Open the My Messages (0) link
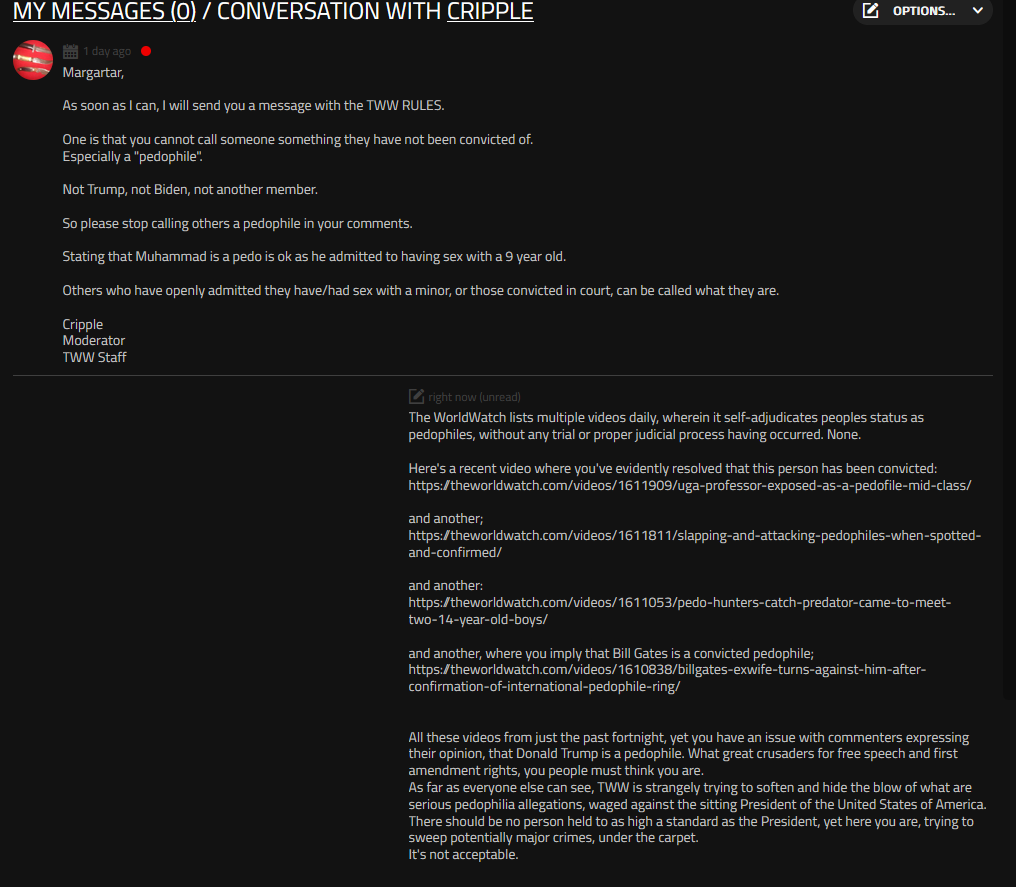 click(104, 11)
